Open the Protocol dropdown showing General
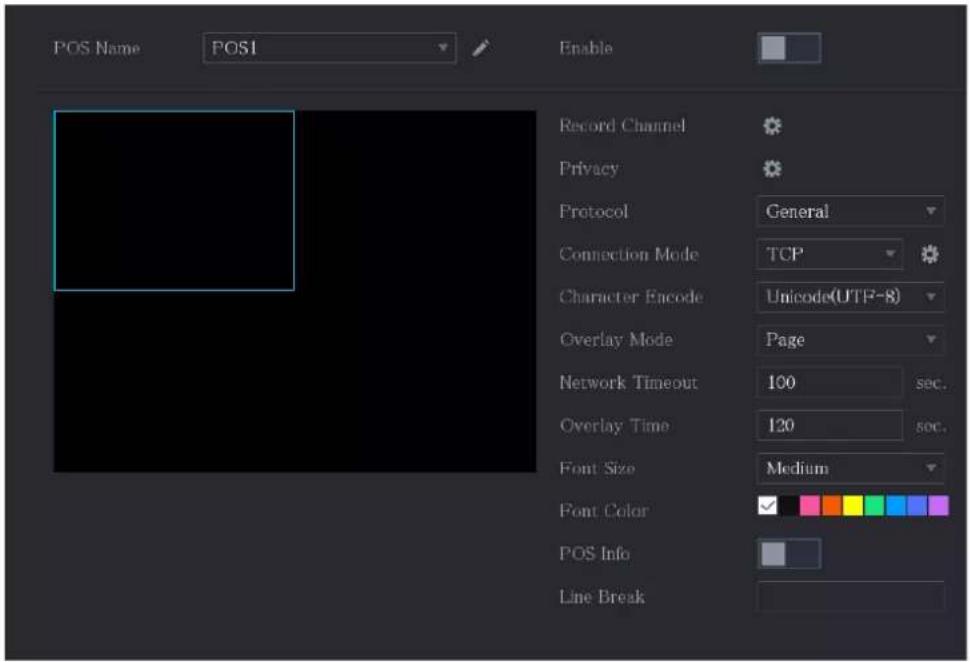The height and width of the screenshot is (662, 970). 850,212
